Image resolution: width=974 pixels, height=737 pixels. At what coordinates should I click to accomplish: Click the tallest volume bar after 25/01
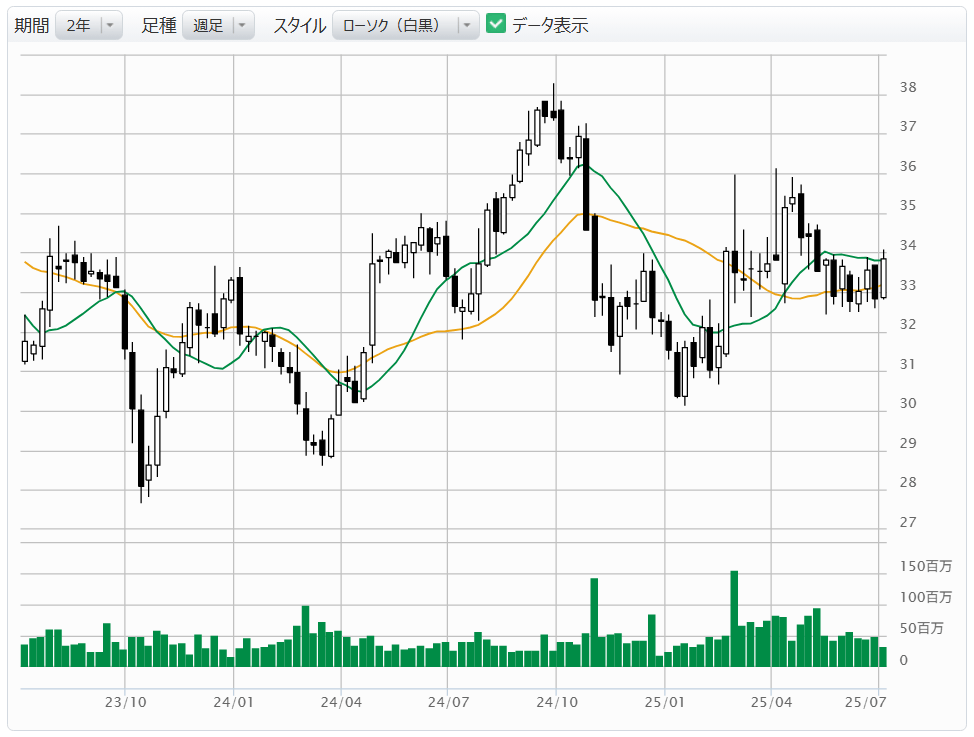[x=734, y=619]
